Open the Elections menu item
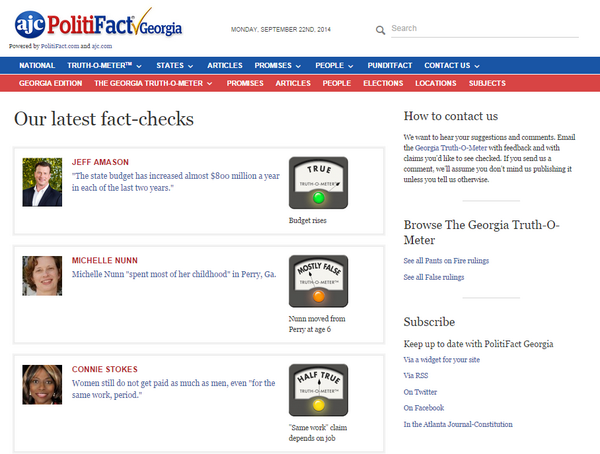Screen dimensions: 600x454 pyautogui.click(x=383, y=83)
